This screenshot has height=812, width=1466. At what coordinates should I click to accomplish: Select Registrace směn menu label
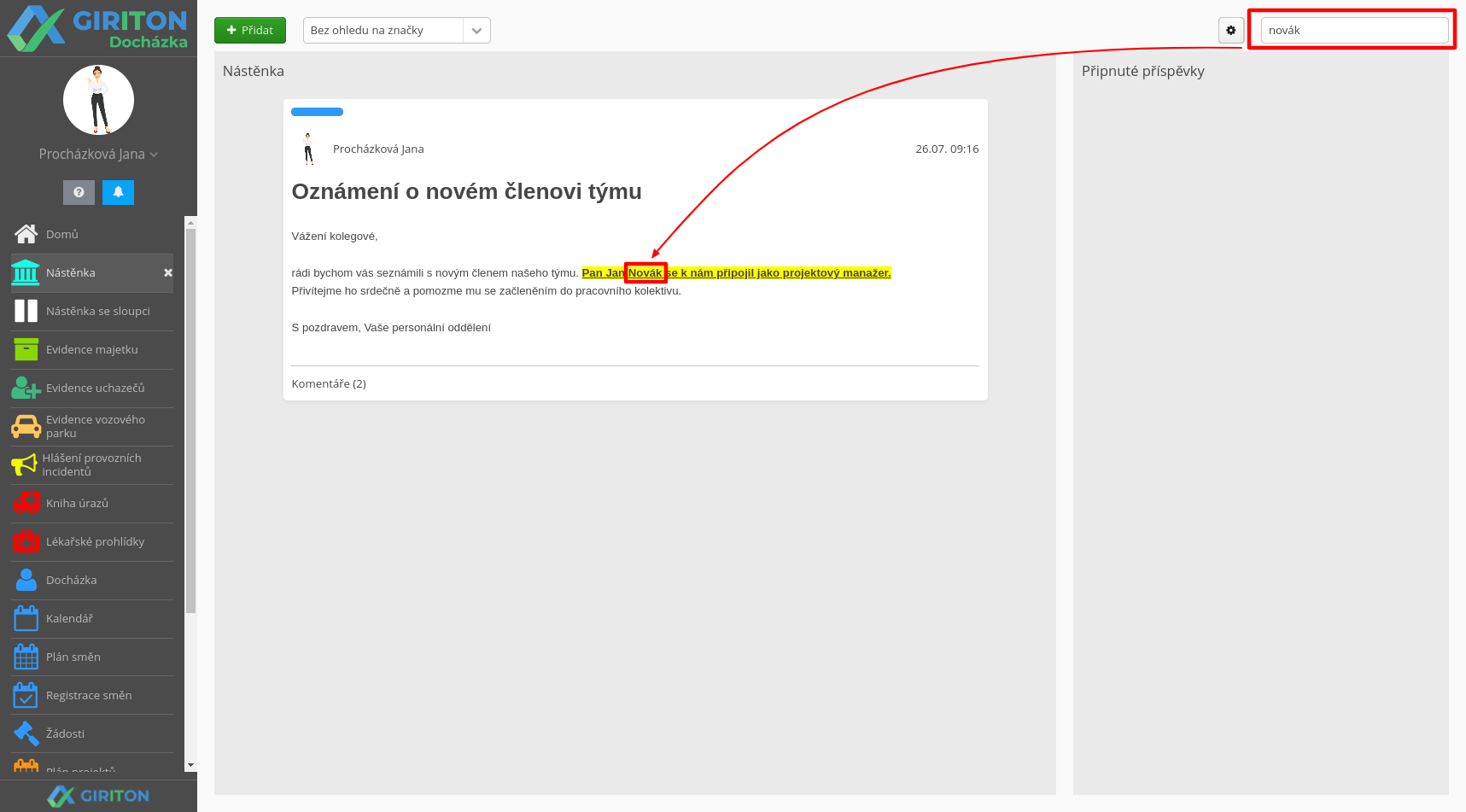89,695
